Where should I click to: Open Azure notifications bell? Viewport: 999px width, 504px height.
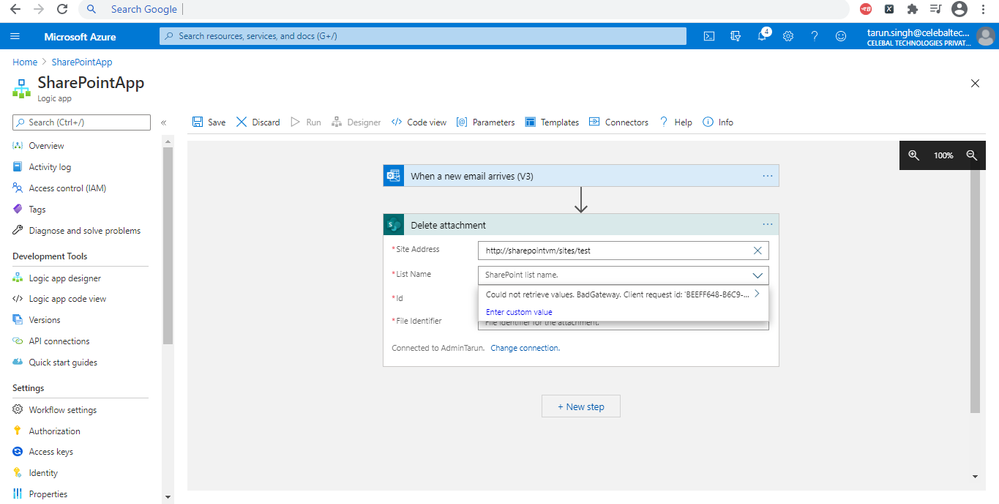[x=762, y=36]
